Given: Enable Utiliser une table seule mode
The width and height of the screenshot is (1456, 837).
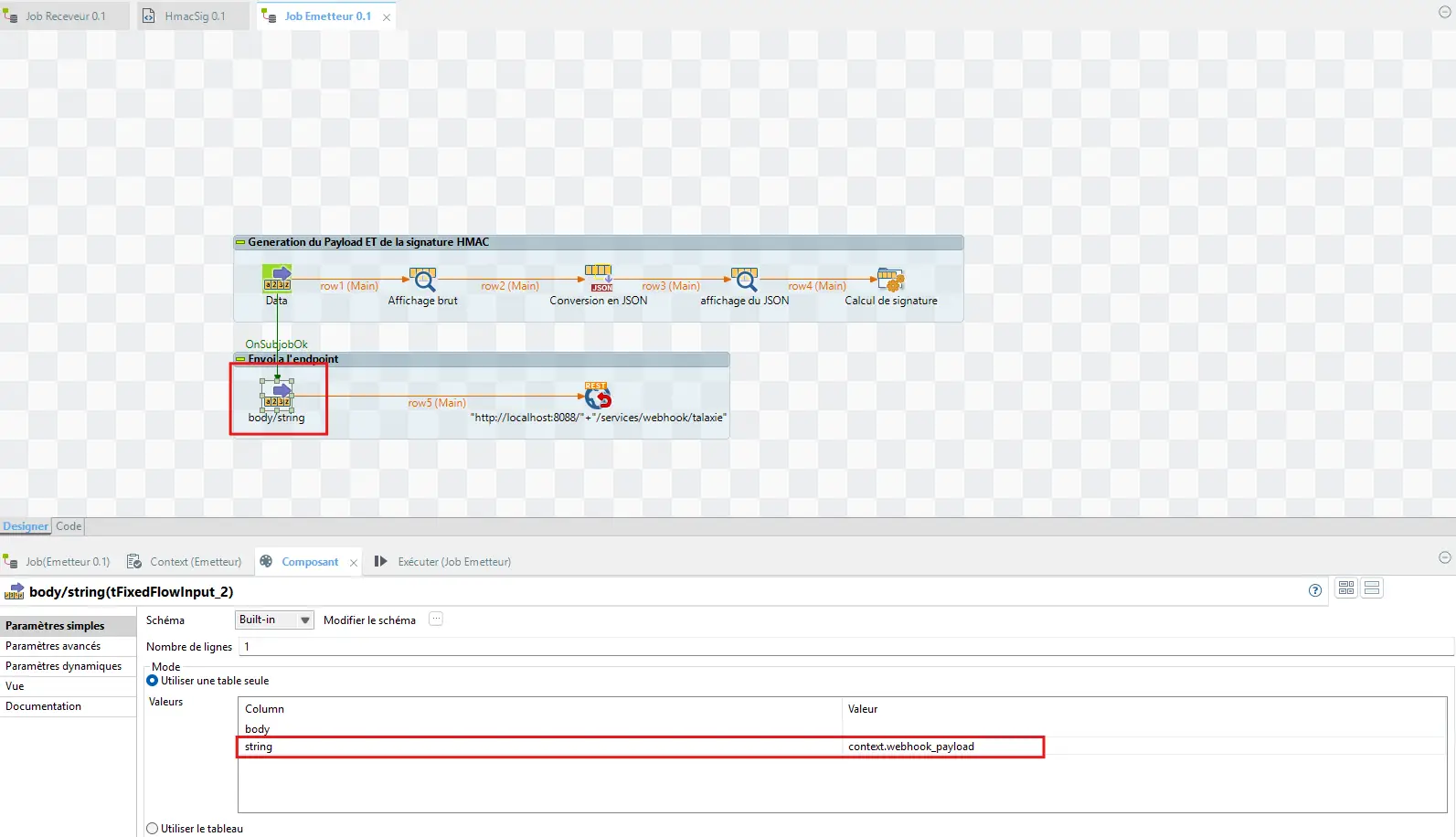Looking at the screenshot, I should coord(153,681).
